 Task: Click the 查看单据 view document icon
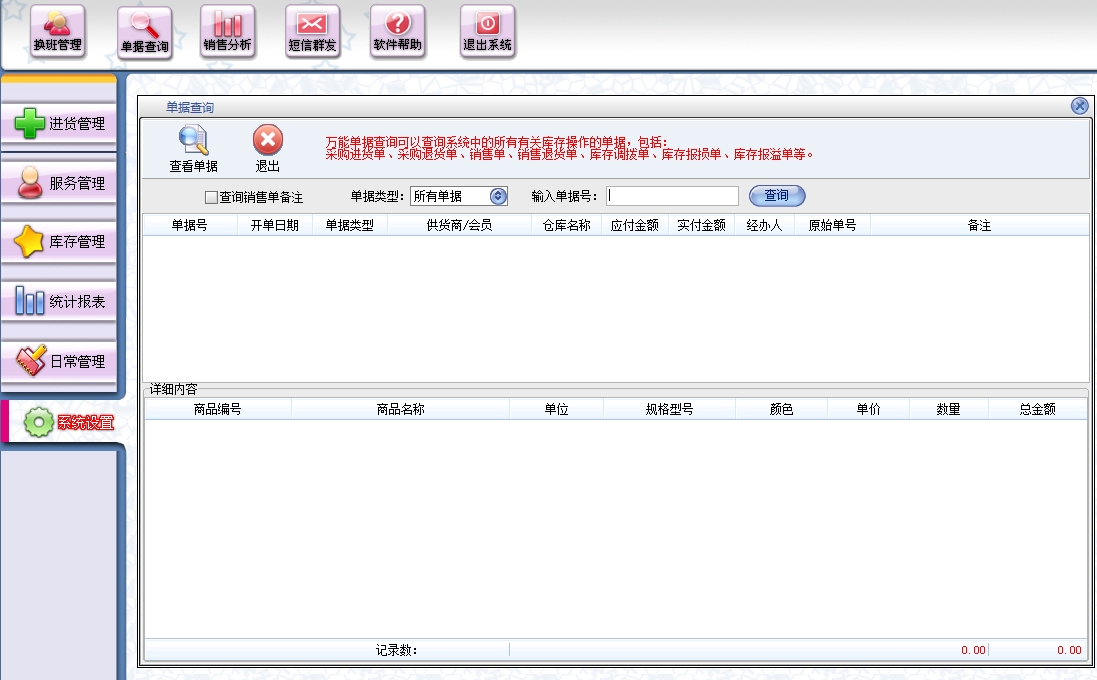click(x=193, y=149)
